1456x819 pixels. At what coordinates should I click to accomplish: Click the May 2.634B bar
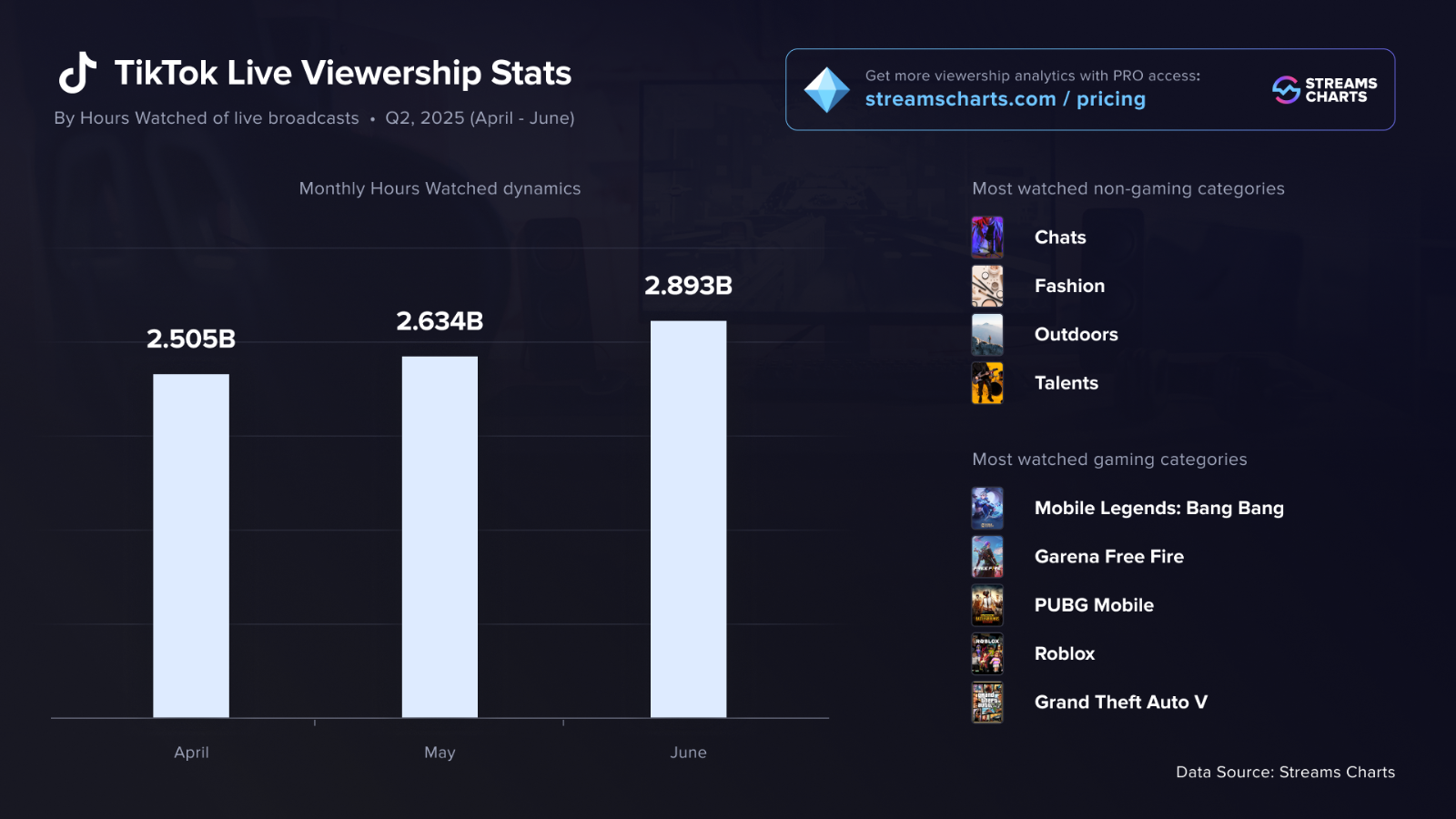[440, 537]
